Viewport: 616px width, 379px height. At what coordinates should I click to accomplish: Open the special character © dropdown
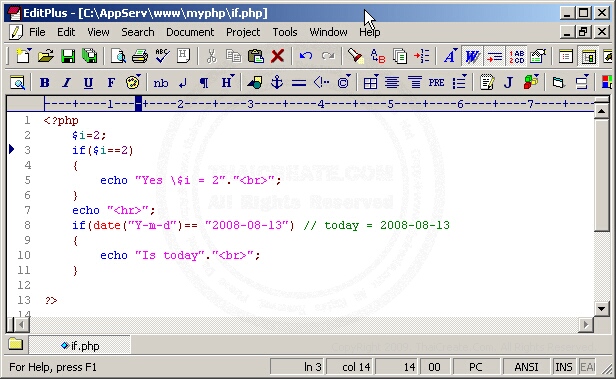coord(344,82)
